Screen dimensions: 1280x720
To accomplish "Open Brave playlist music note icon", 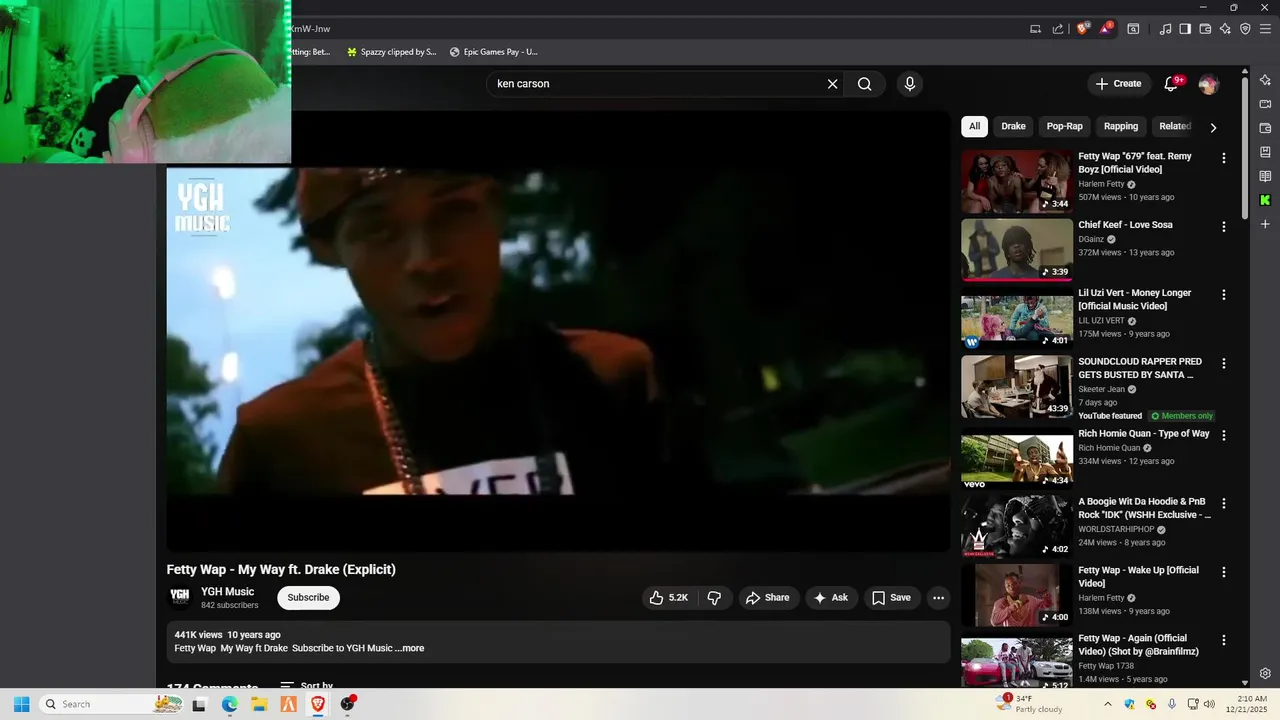I will point(1165,29).
